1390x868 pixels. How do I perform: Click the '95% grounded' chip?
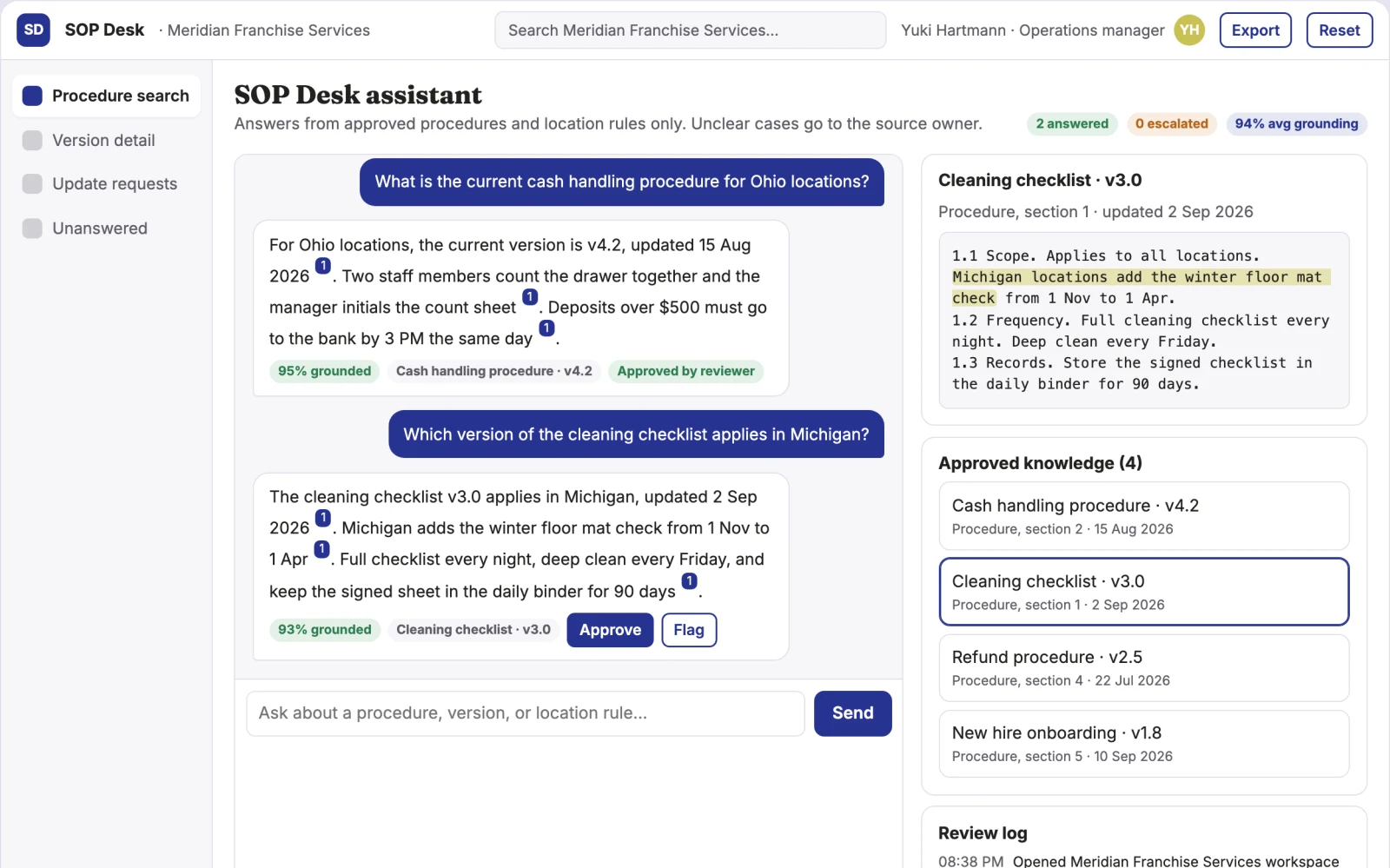[324, 371]
